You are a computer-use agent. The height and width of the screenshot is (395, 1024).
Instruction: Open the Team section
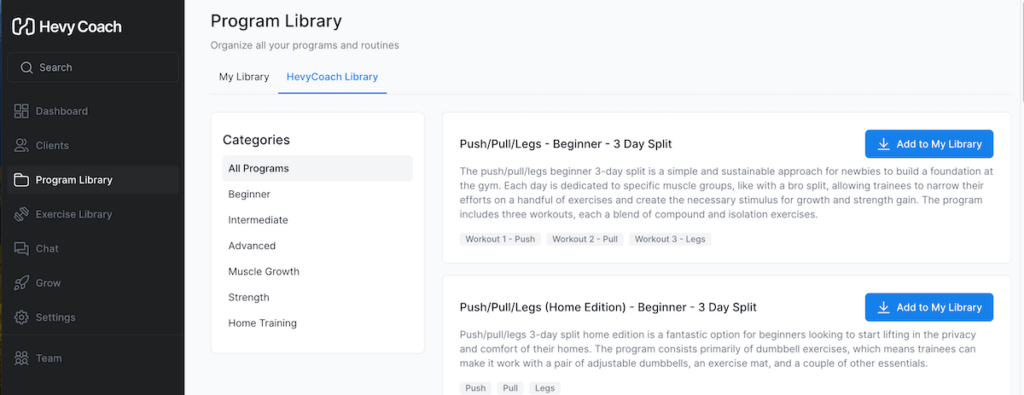tap(93, 358)
